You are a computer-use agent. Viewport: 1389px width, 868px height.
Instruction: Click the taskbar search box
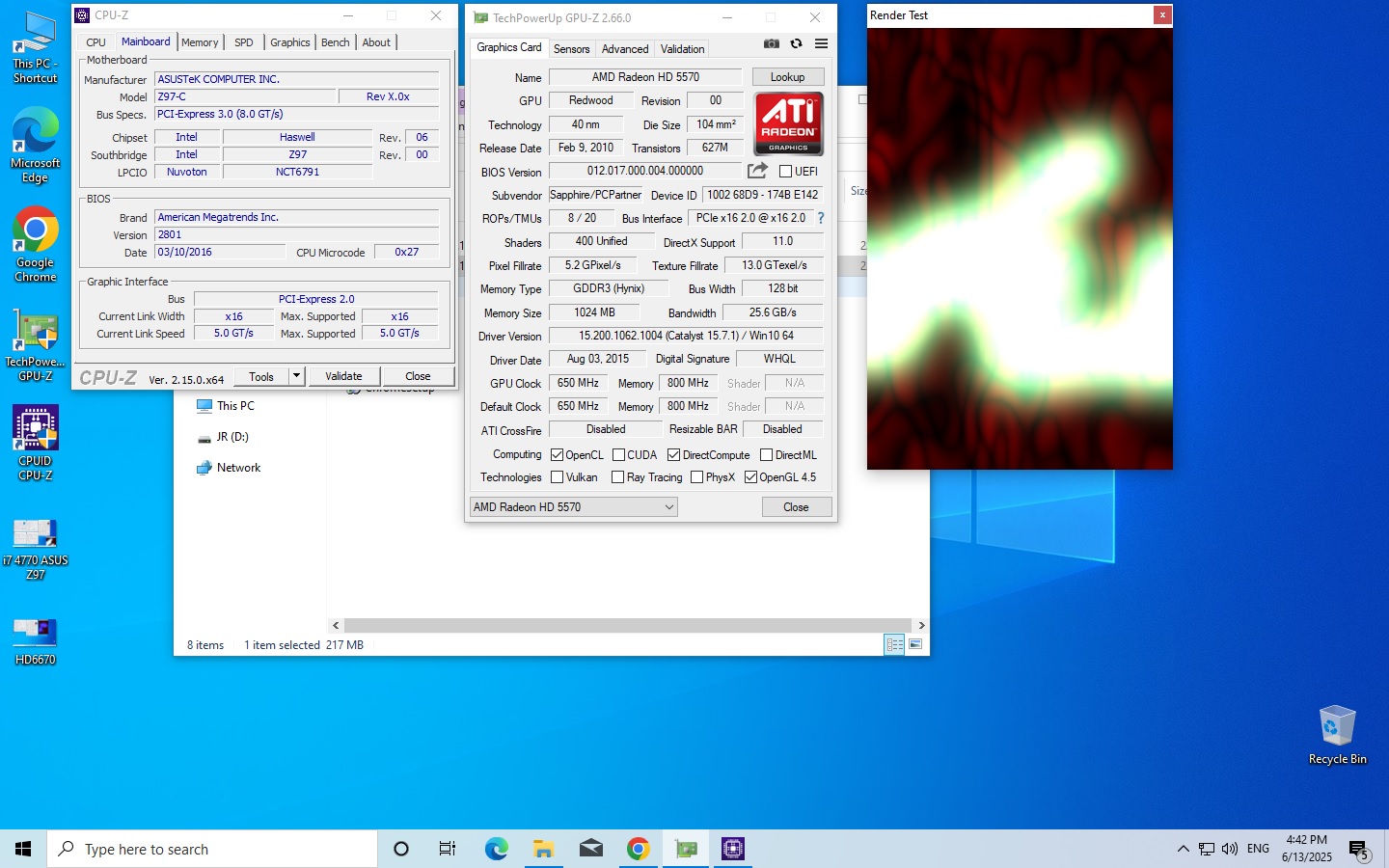212,849
